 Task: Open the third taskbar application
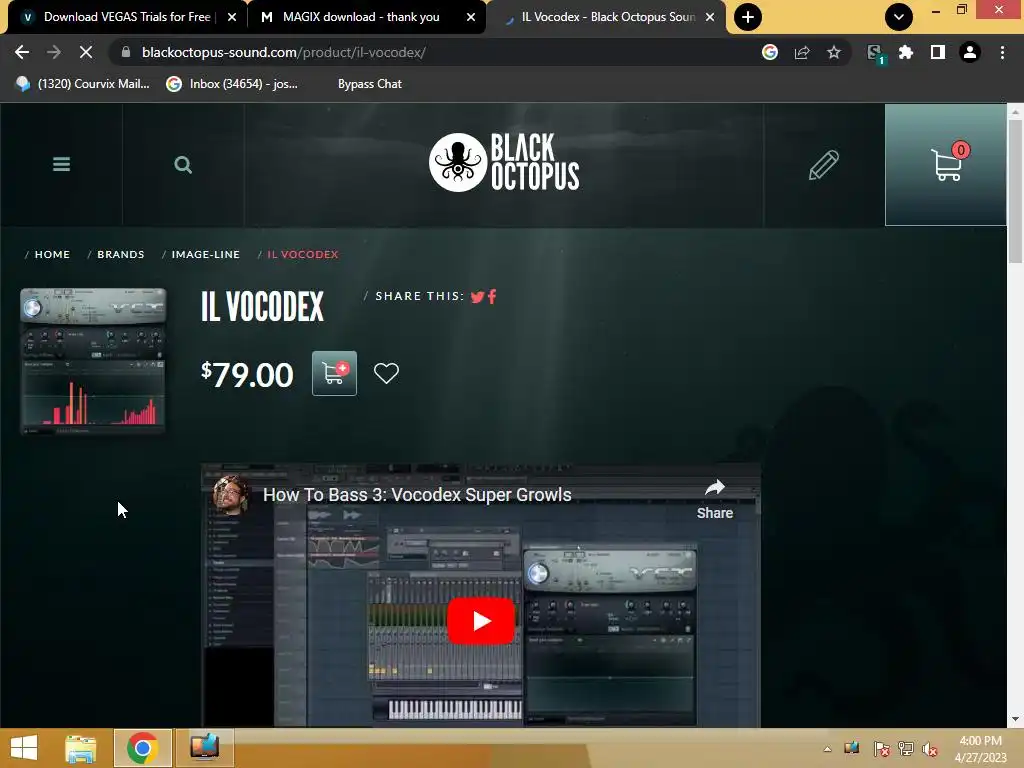point(204,748)
